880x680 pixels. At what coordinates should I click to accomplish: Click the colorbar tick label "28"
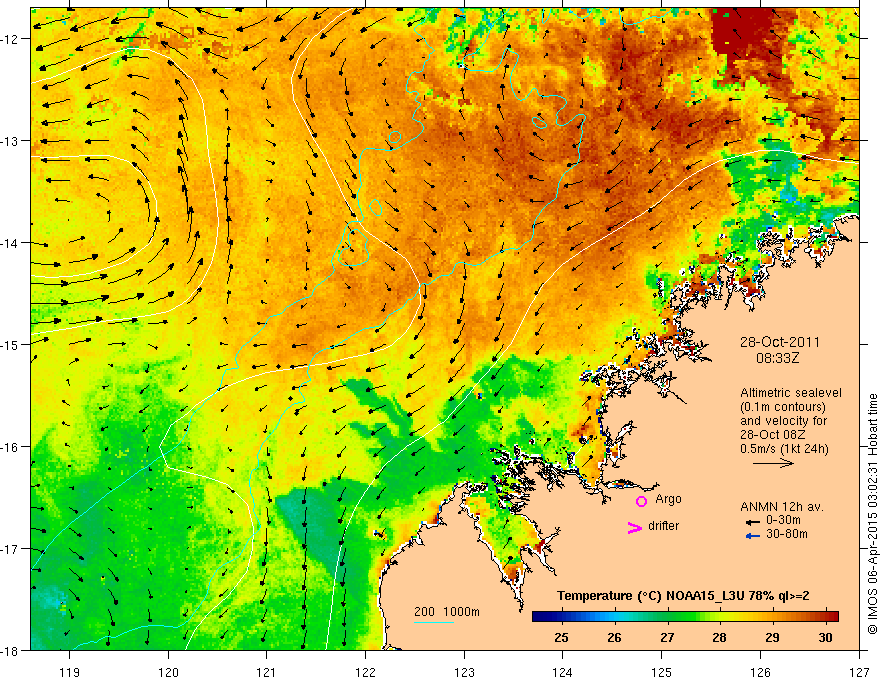click(x=719, y=637)
